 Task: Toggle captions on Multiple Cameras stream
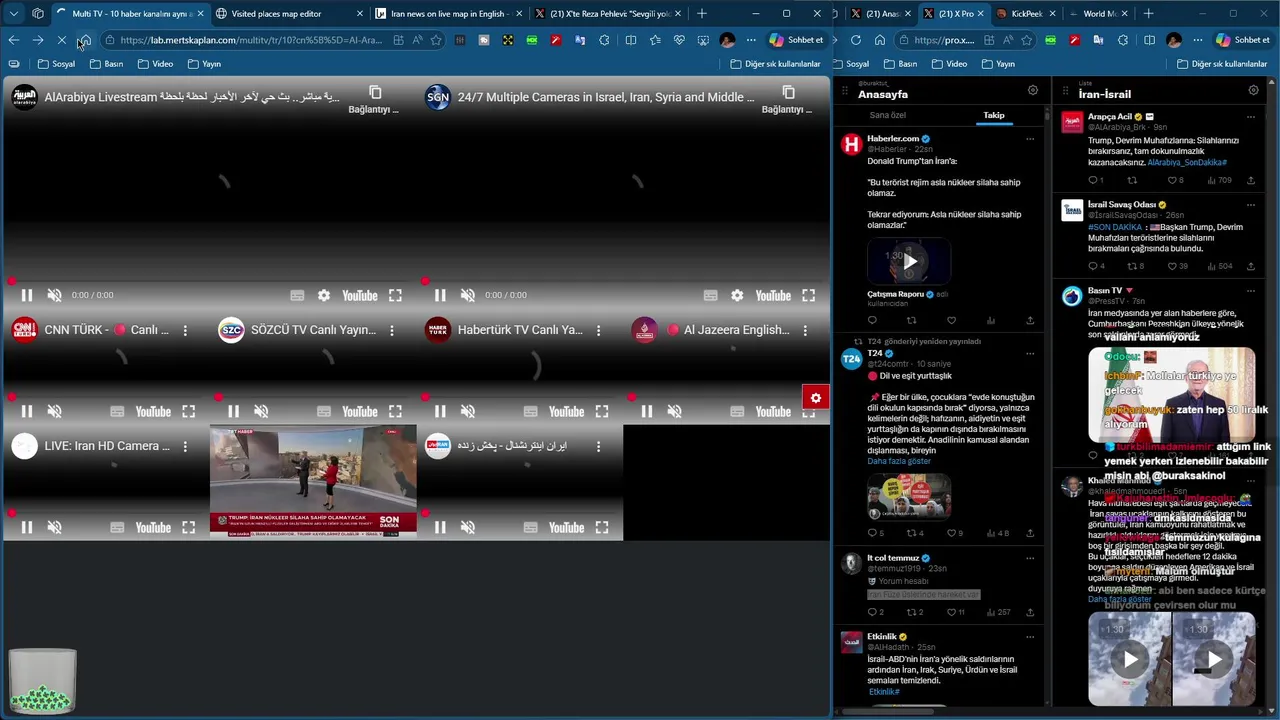[710, 295]
